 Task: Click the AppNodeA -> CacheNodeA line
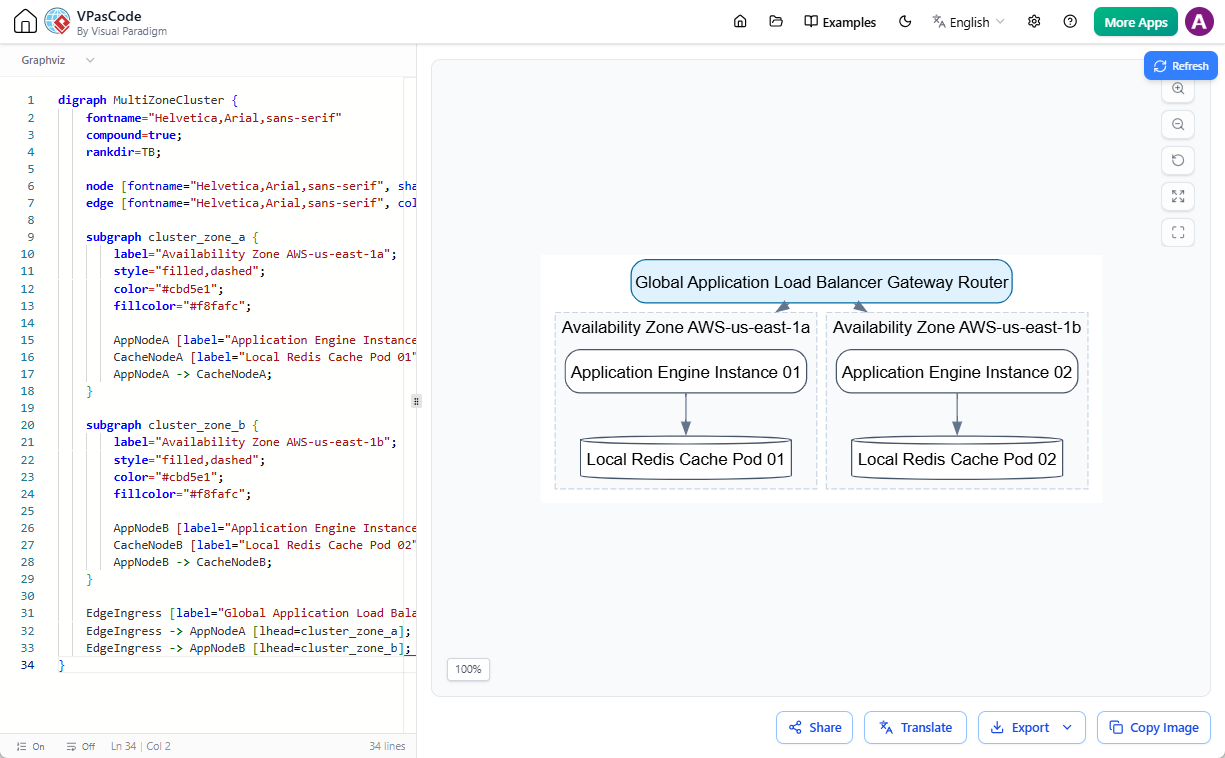193,374
